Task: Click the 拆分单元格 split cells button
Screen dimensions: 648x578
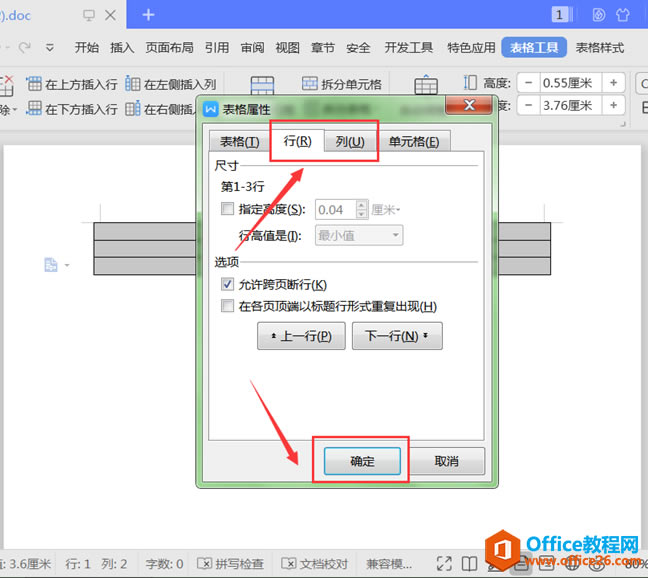Action: pyautogui.click(x=341, y=84)
